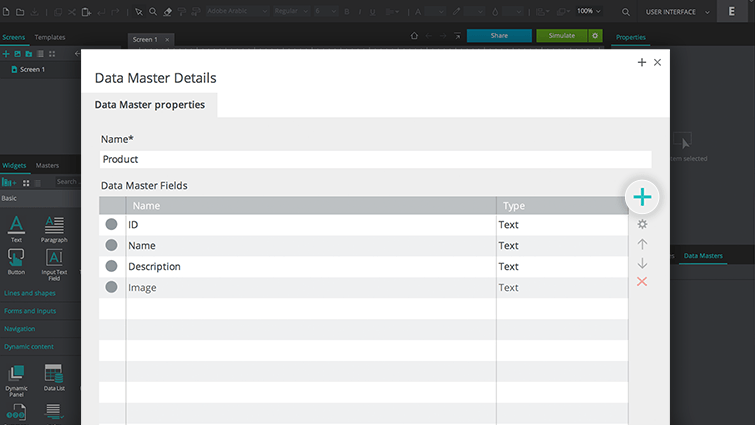755x425 pixels.
Task: Move selected field down with arrow
Action: click(642, 263)
